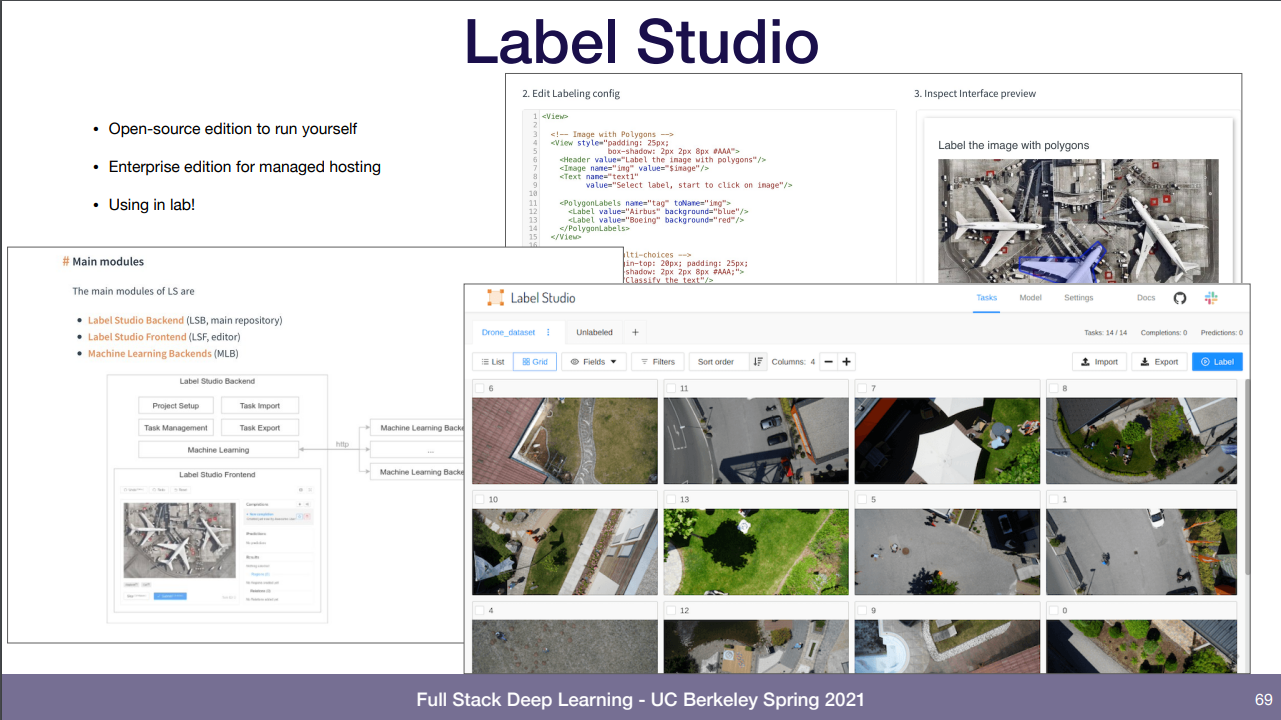Screen dimensions: 1281x720
Task: Open the Slack icon in Label Studio header
Action: (1210, 298)
